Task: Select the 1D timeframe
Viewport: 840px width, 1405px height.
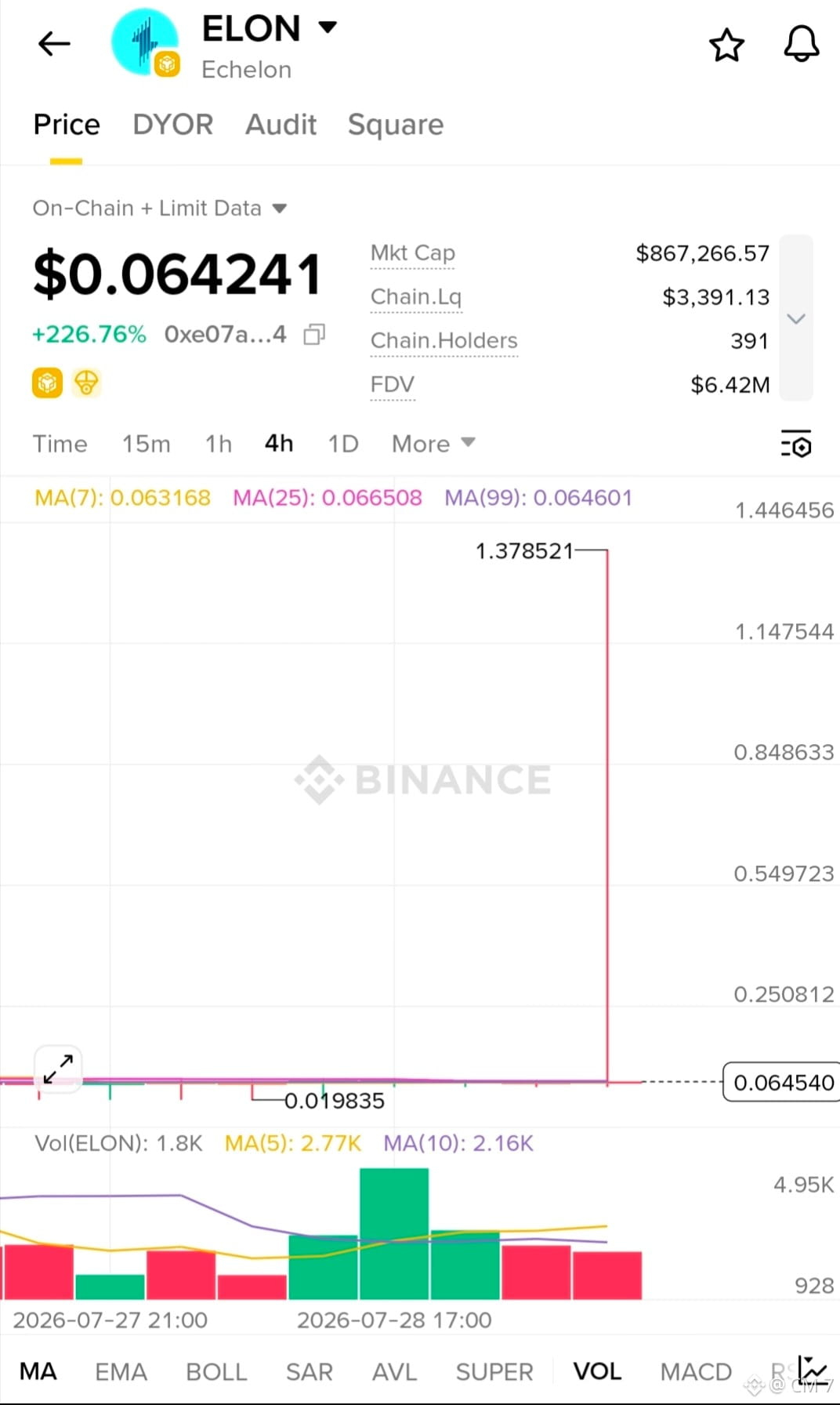Action: pos(343,444)
